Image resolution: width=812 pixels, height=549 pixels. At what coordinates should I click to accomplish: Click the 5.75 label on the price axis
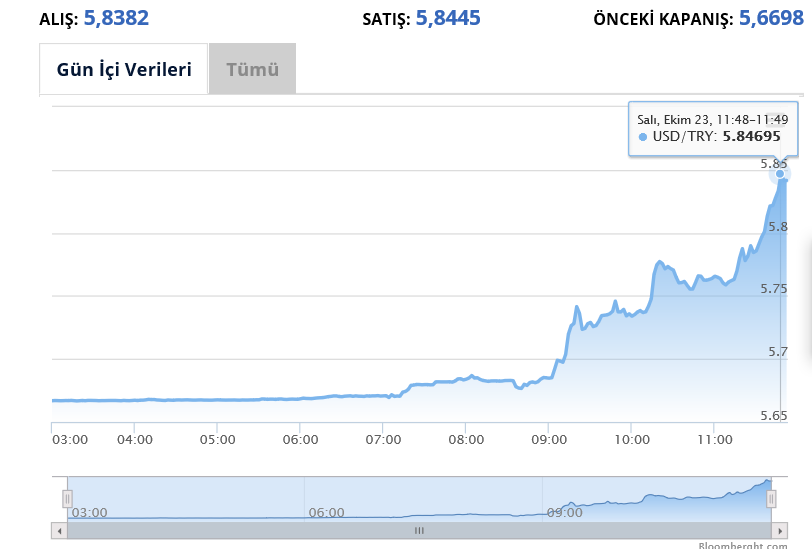773,288
